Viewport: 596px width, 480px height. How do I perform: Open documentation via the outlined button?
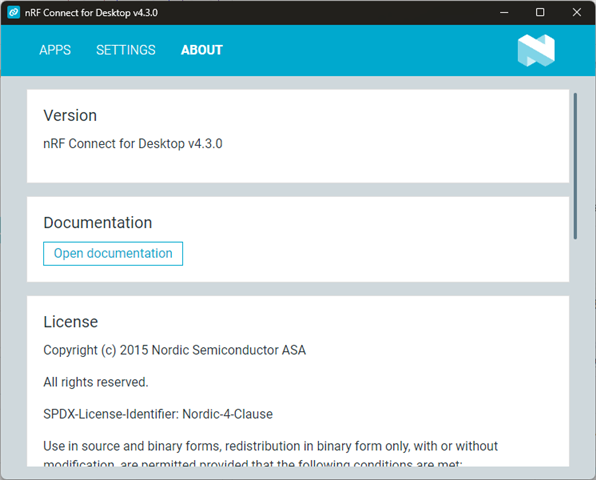tap(113, 253)
